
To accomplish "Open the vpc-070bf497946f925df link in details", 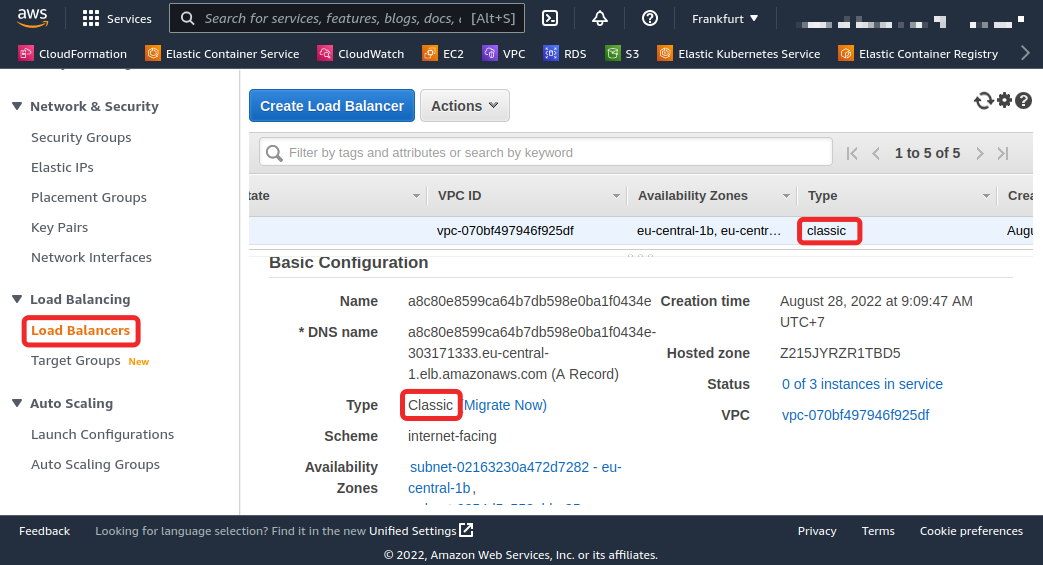I will point(855,415).
